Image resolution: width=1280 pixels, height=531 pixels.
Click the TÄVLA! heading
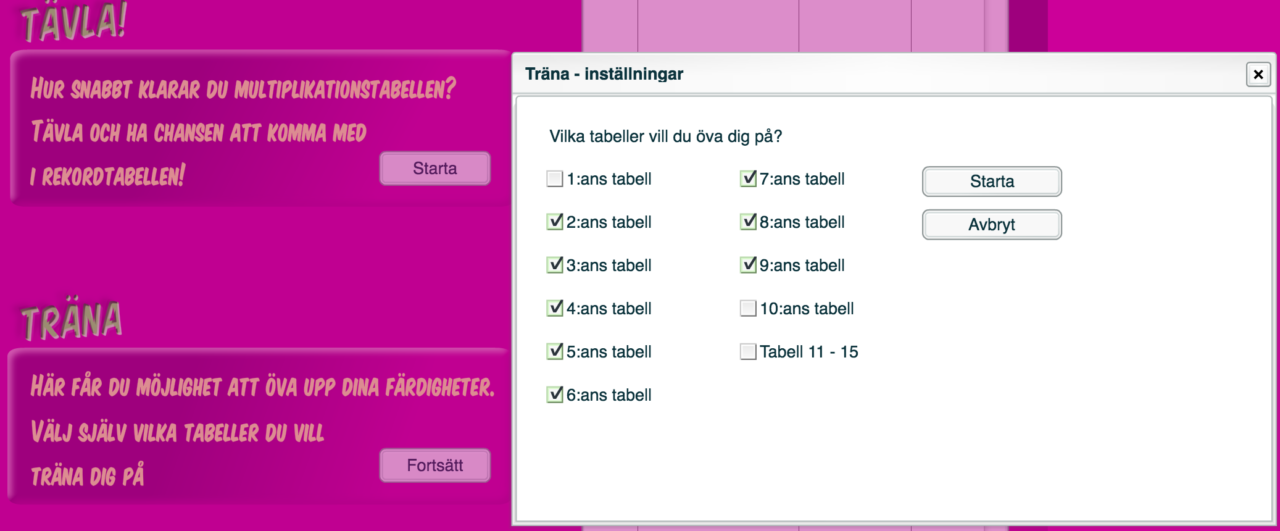pyautogui.click(x=73, y=22)
